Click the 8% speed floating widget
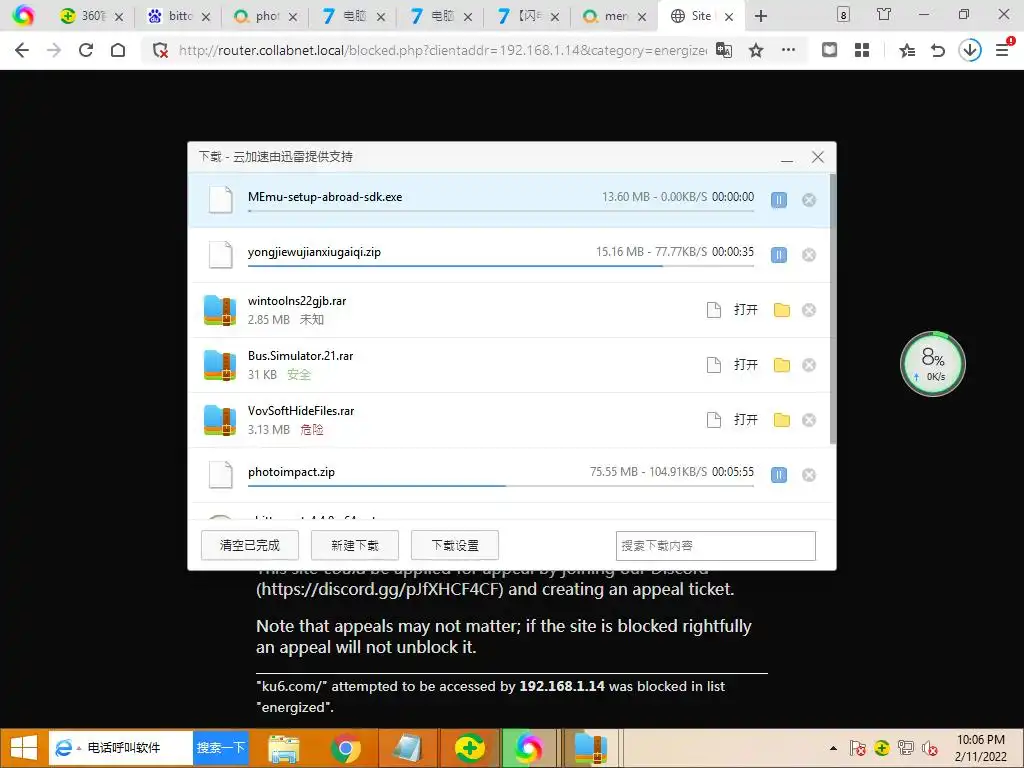The image size is (1024, 768). click(x=933, y=364)
